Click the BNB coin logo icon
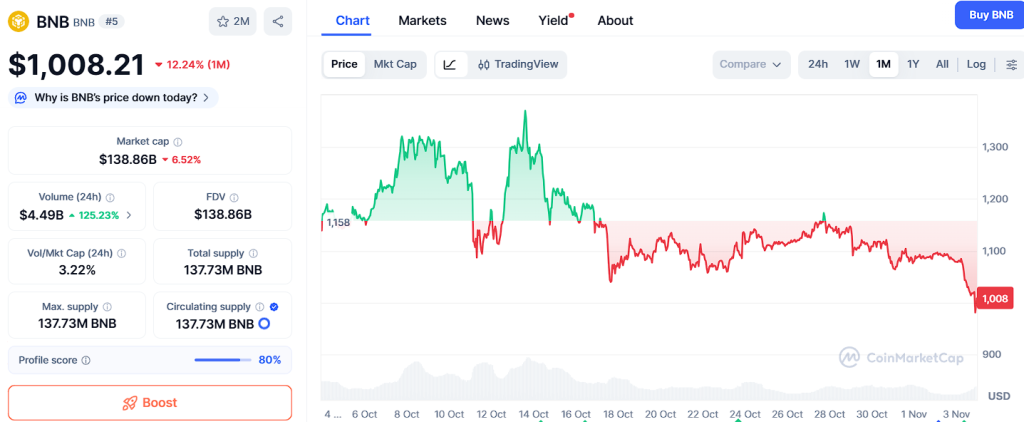1024x422 pixels. pos(19,20)
